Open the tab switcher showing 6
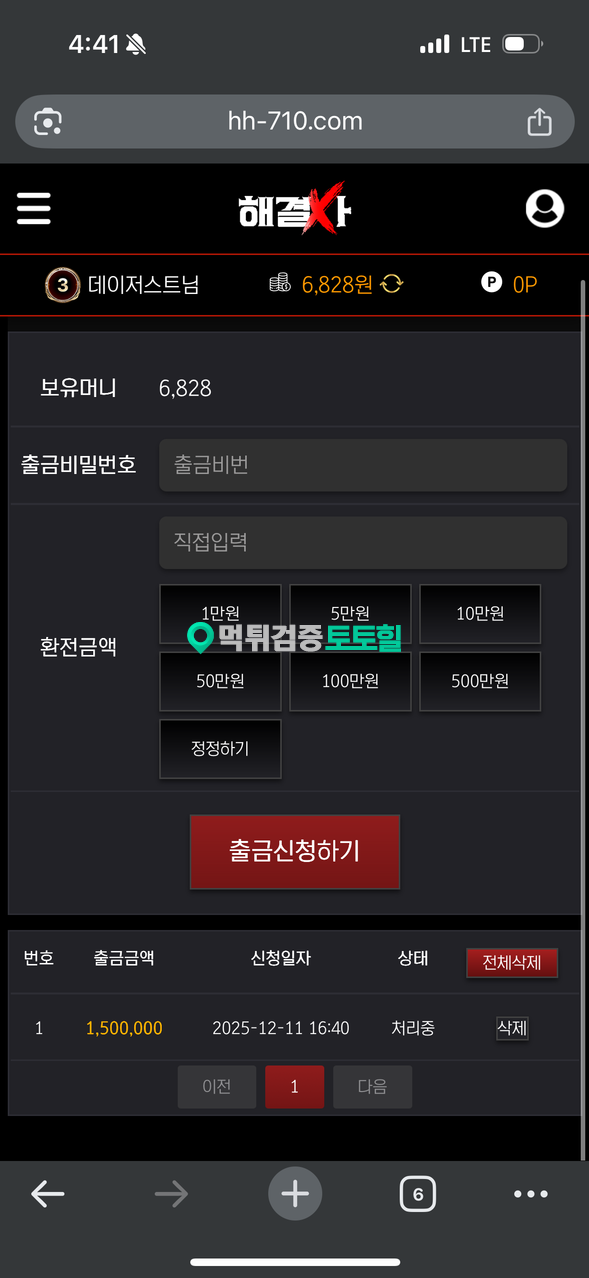The width and height of the screenshot is (589, 1278). (418, 1194)
